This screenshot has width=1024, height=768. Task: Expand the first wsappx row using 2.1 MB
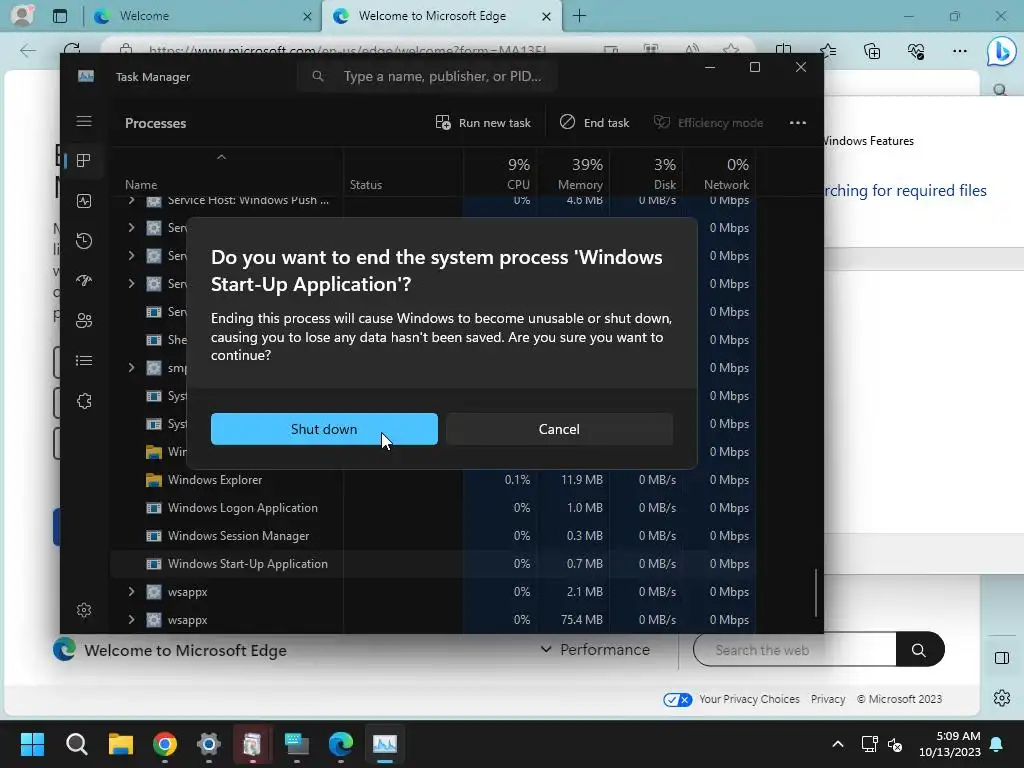click(131, 592)
